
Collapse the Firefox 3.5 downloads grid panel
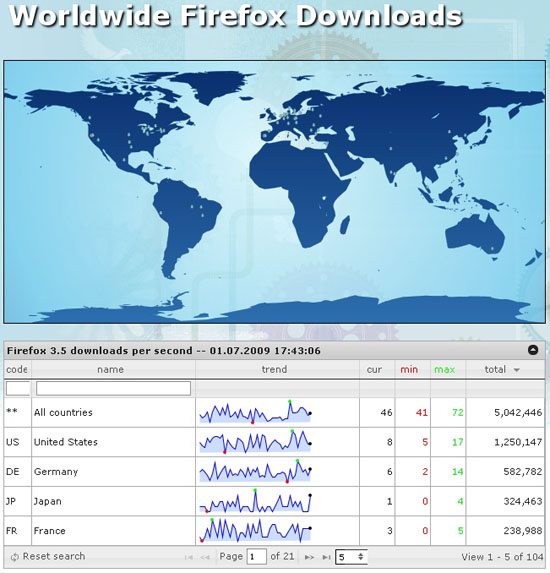533,350
